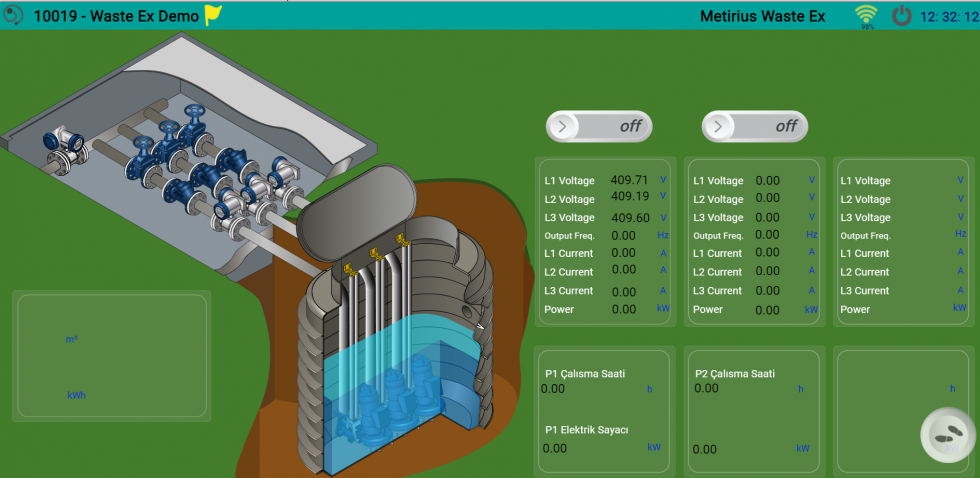The height and width of the screenshot is (478, 980).
Task: Click the Metirius Waste Ex label
Action: pyautogui.click(x=762, y=16)
